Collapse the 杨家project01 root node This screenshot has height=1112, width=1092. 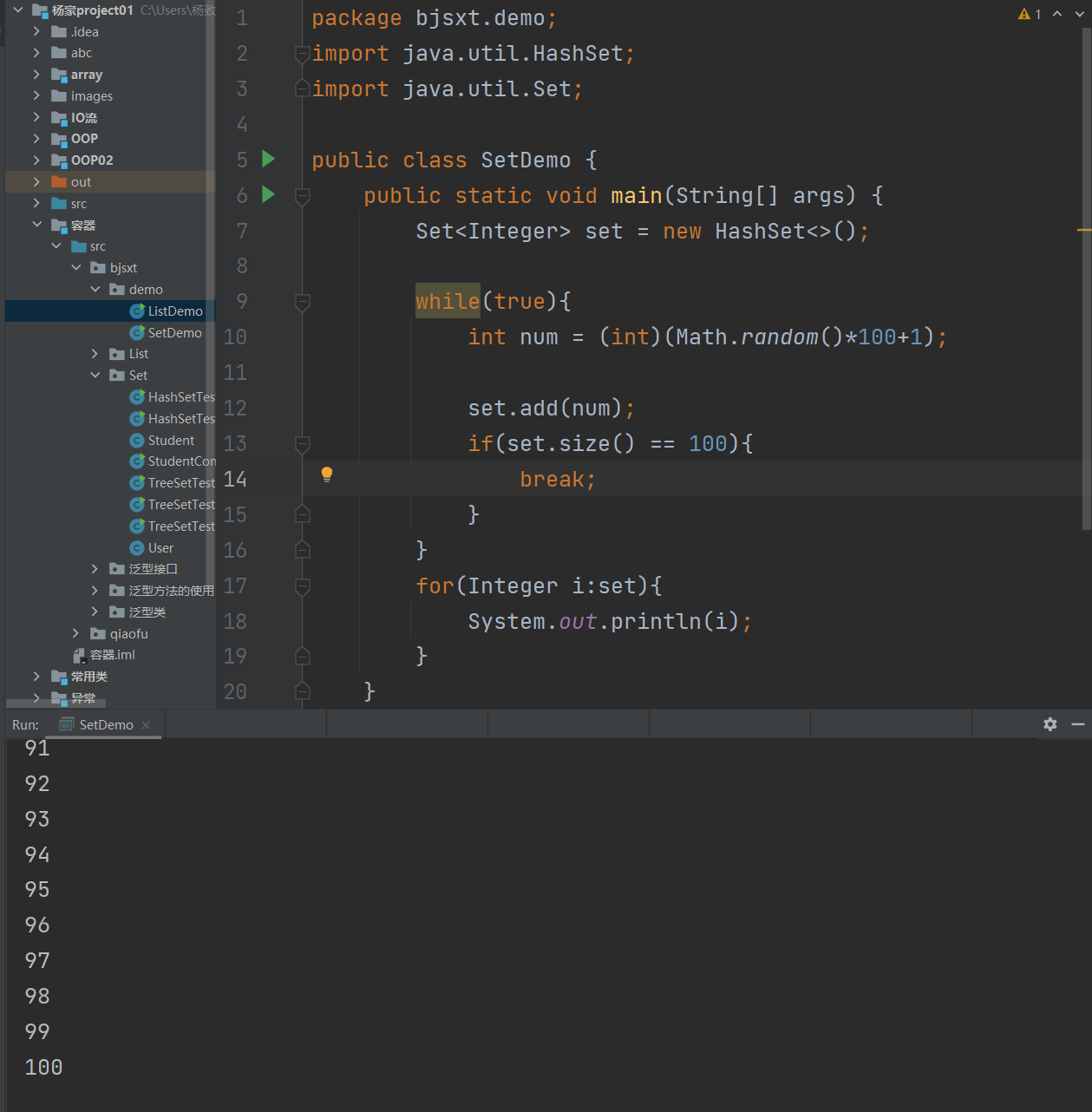point(17,10)
